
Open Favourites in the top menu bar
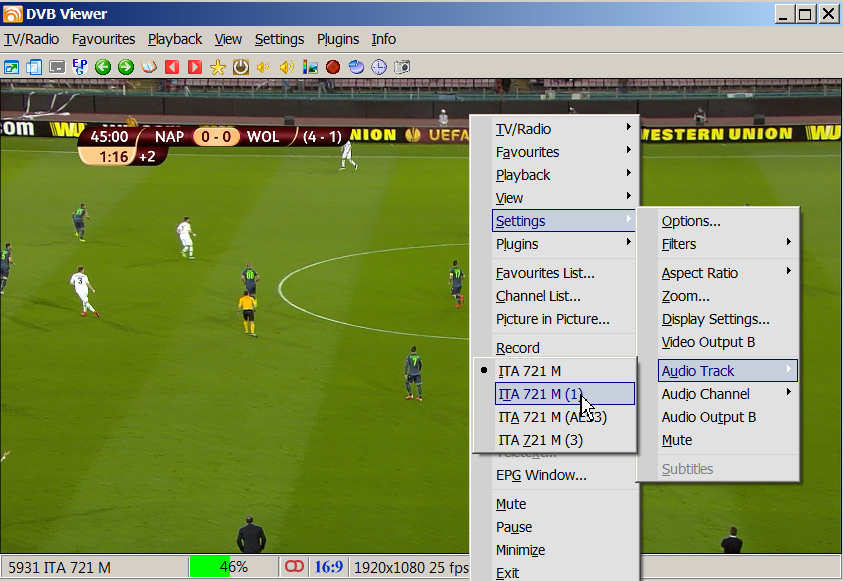pyautogui.click(x=103, y=39)
